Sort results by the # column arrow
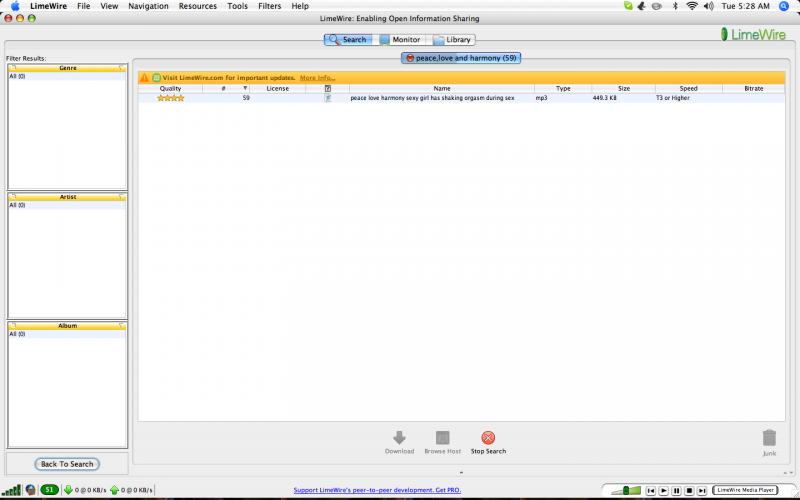 [245, 88]
